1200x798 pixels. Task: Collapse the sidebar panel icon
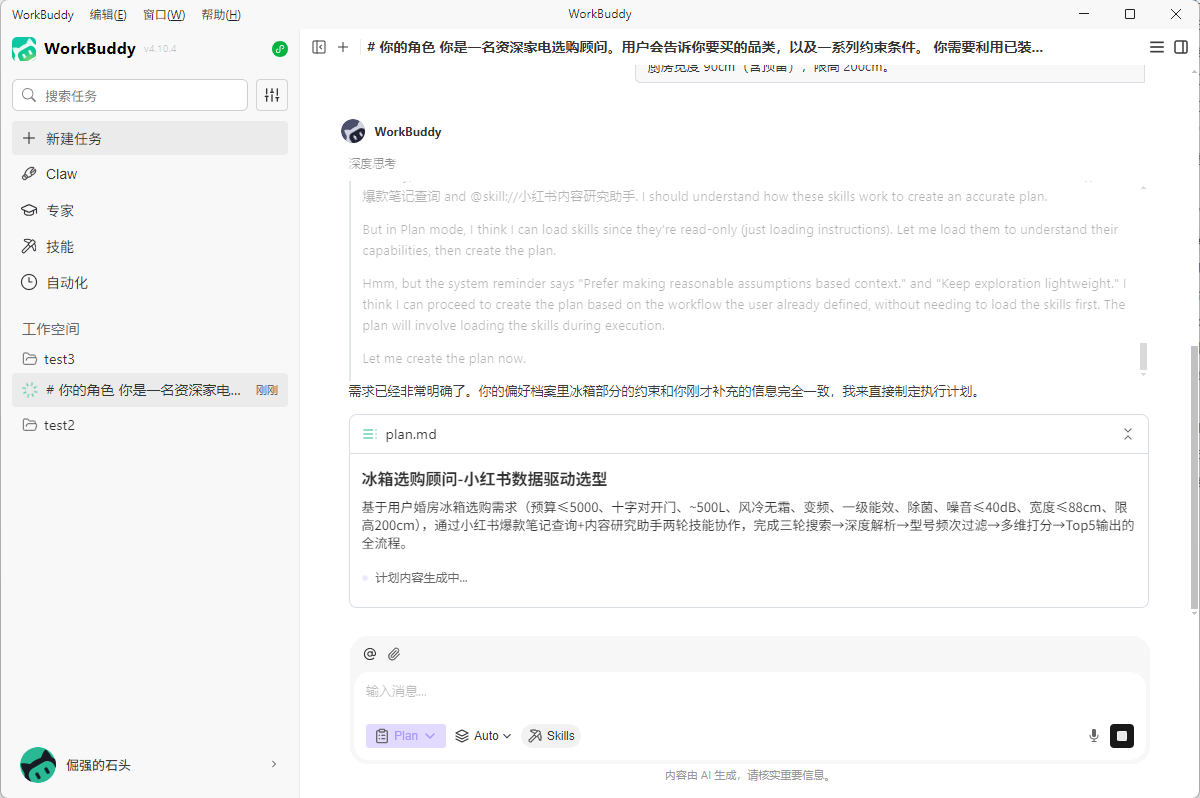pyautogui.click(x=319, y=47)
